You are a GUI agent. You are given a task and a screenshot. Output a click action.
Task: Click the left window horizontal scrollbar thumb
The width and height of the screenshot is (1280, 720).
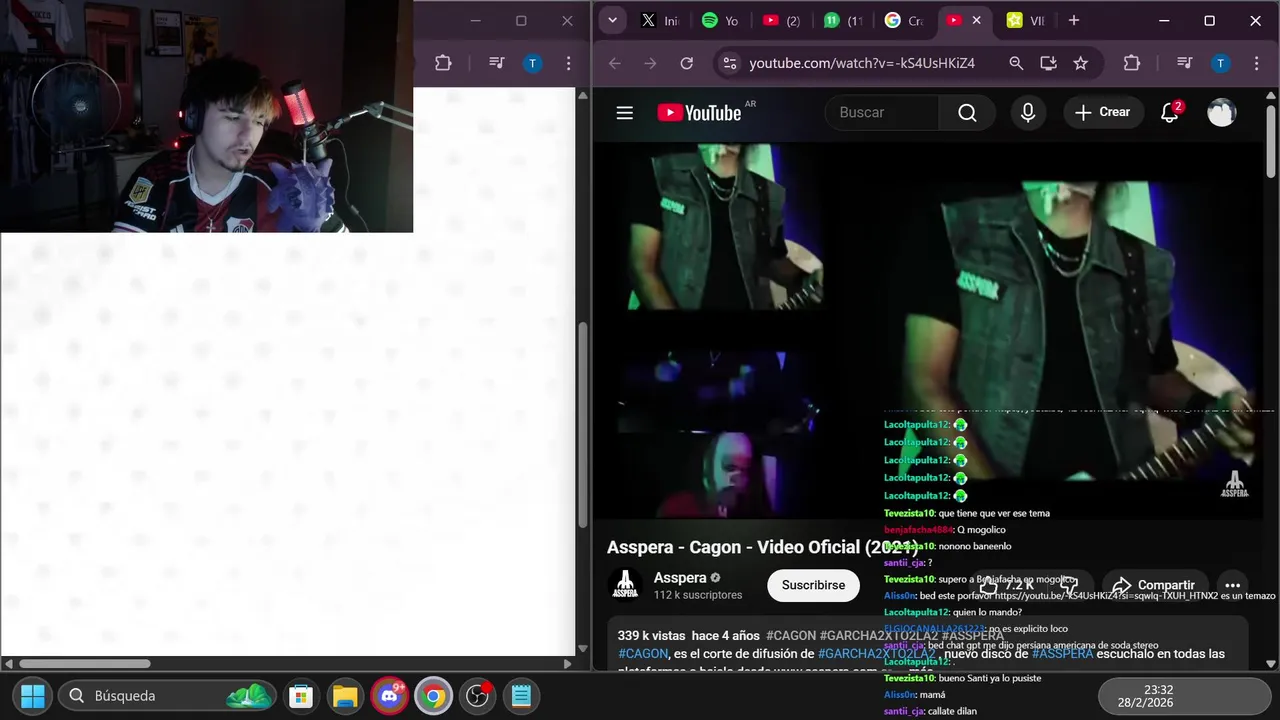(85, 663)
